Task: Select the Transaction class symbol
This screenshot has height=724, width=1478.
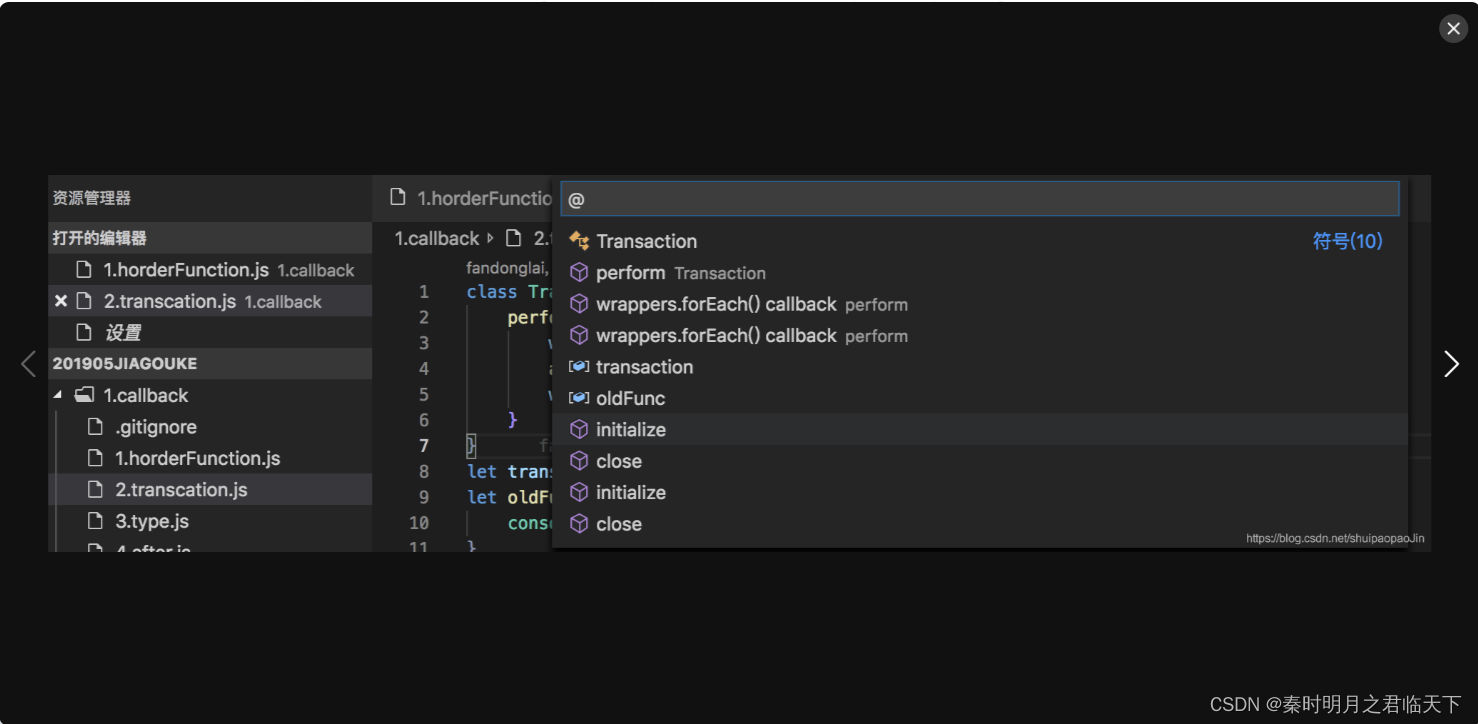Action: tap(980, 241)
